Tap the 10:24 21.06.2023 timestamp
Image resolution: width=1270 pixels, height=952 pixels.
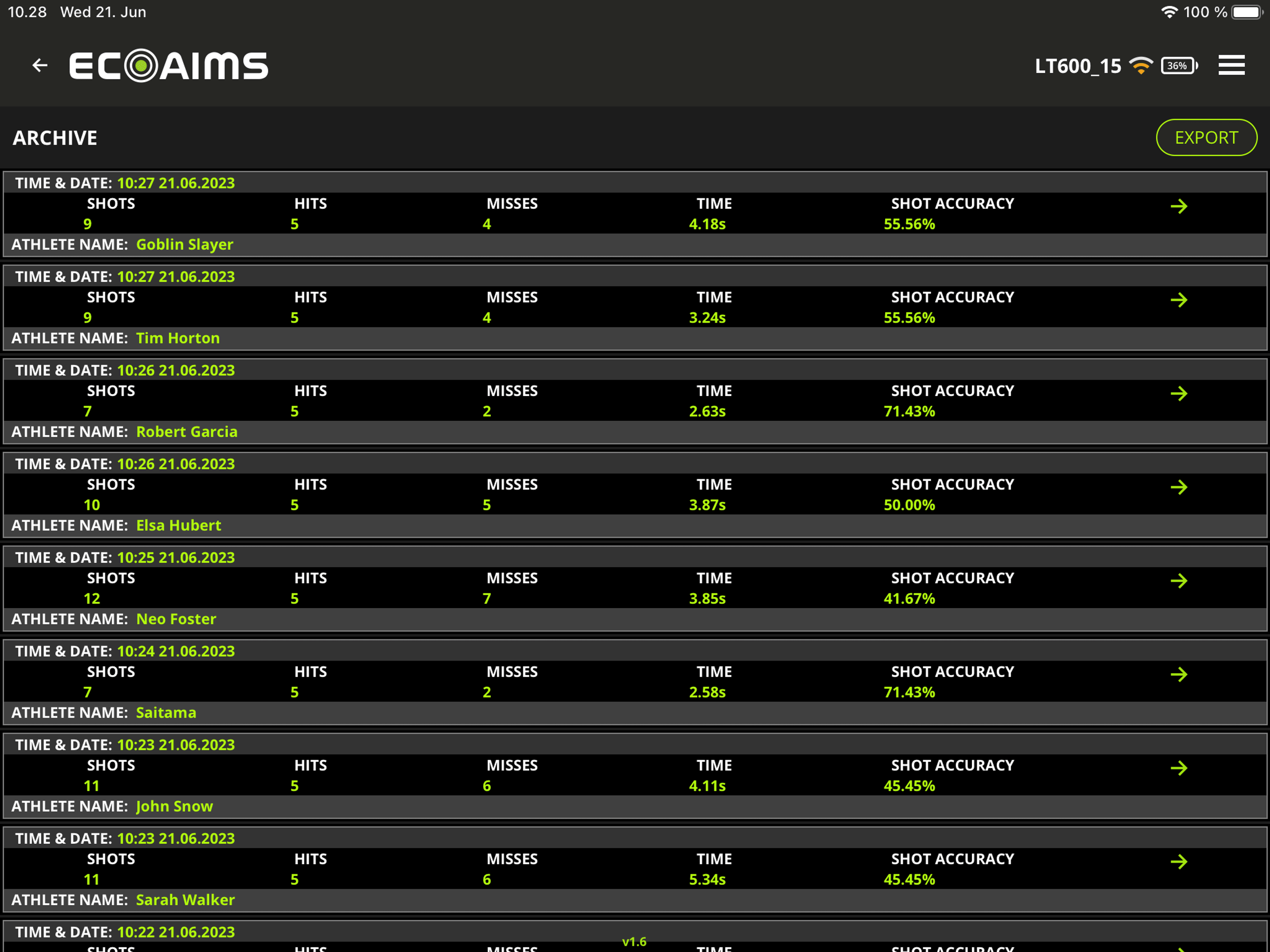click(x=176, y=651)
